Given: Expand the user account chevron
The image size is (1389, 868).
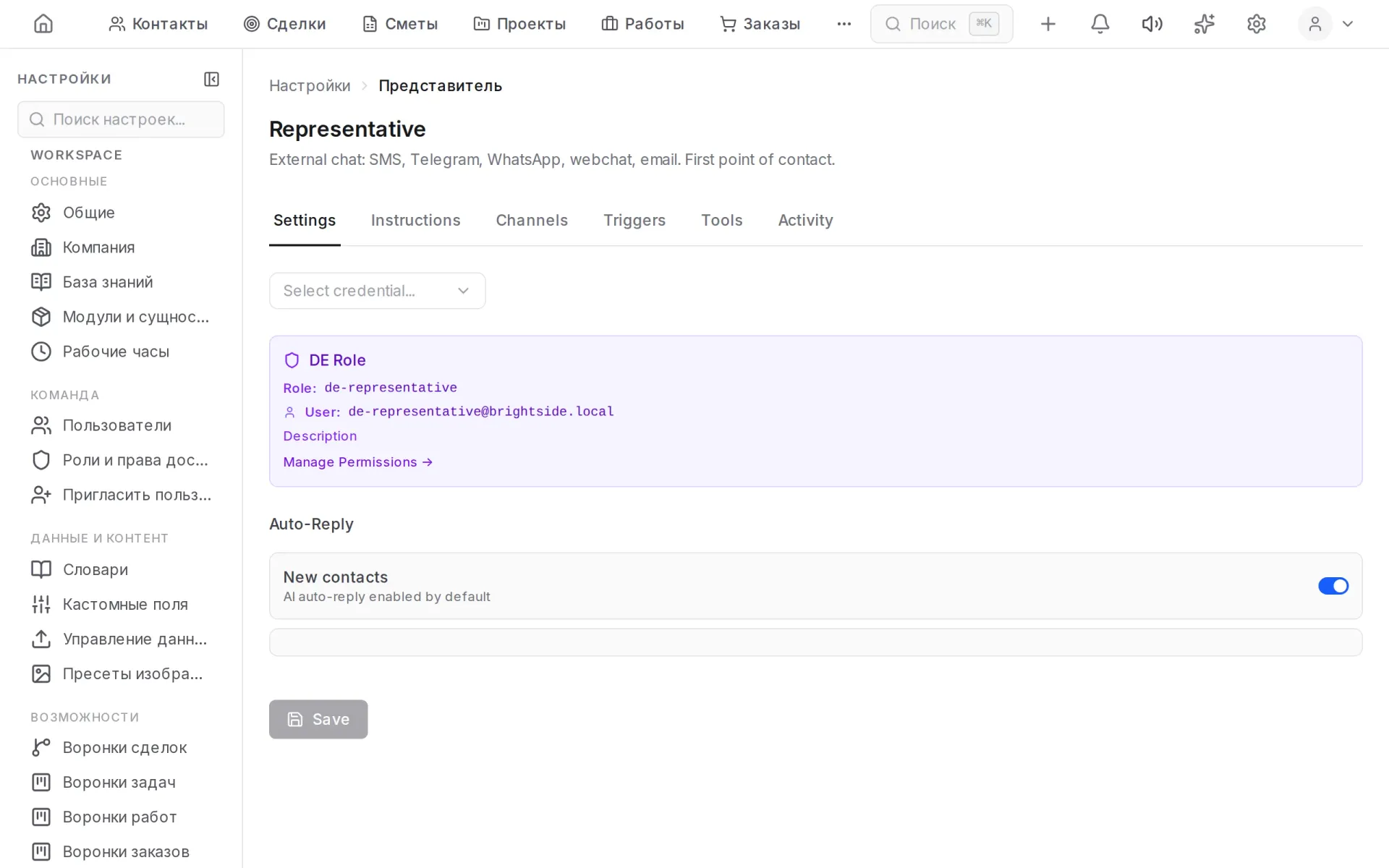Looking at the screenshot, I should [x=1348, y=24].
